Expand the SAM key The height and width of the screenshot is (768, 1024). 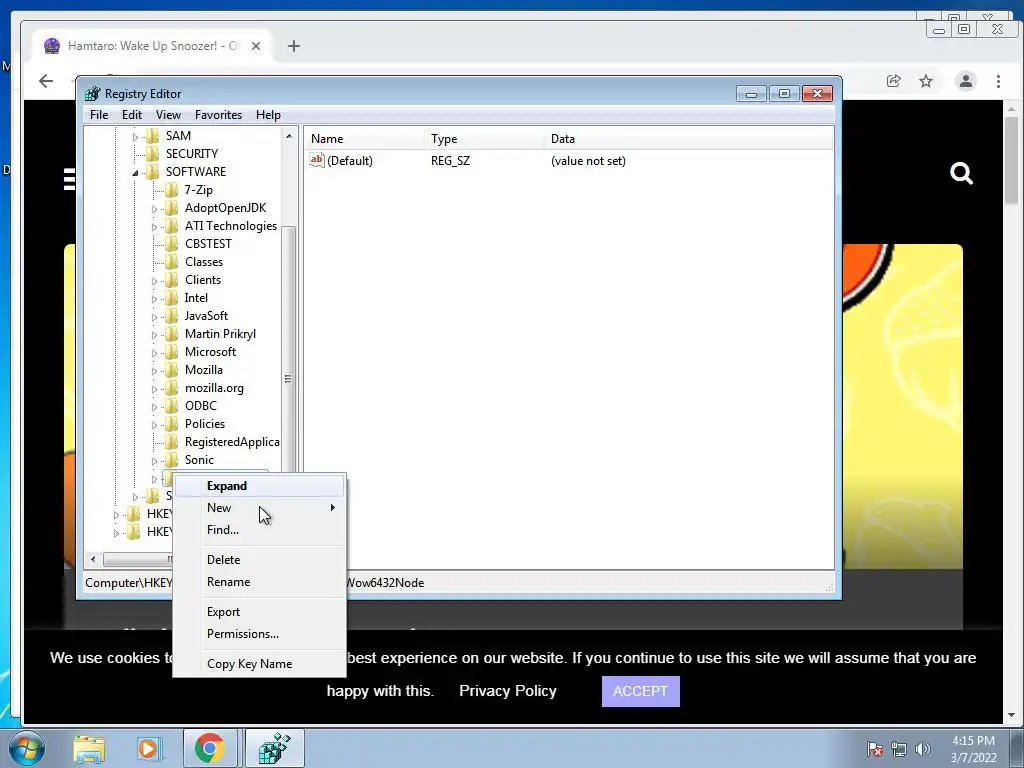click(x=135, y=136)
